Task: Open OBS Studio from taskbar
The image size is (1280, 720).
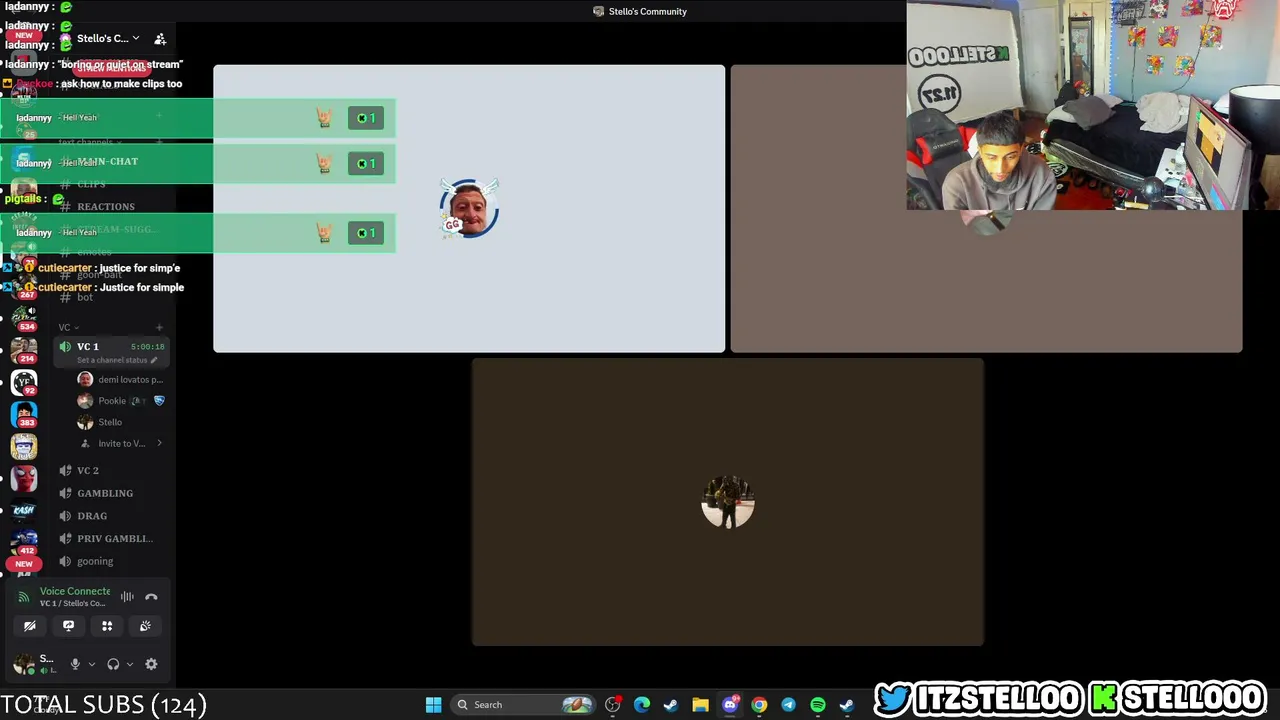Action: click(613, 705)
